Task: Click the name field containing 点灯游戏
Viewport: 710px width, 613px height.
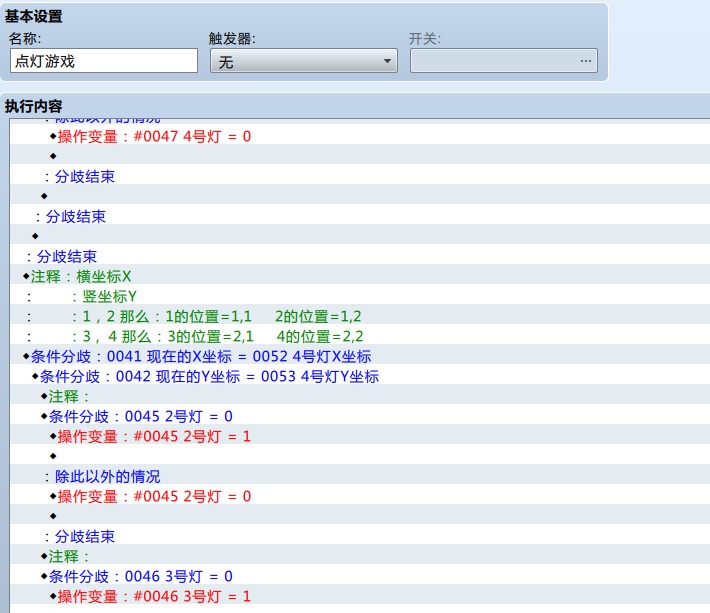Action: point(104,61)
